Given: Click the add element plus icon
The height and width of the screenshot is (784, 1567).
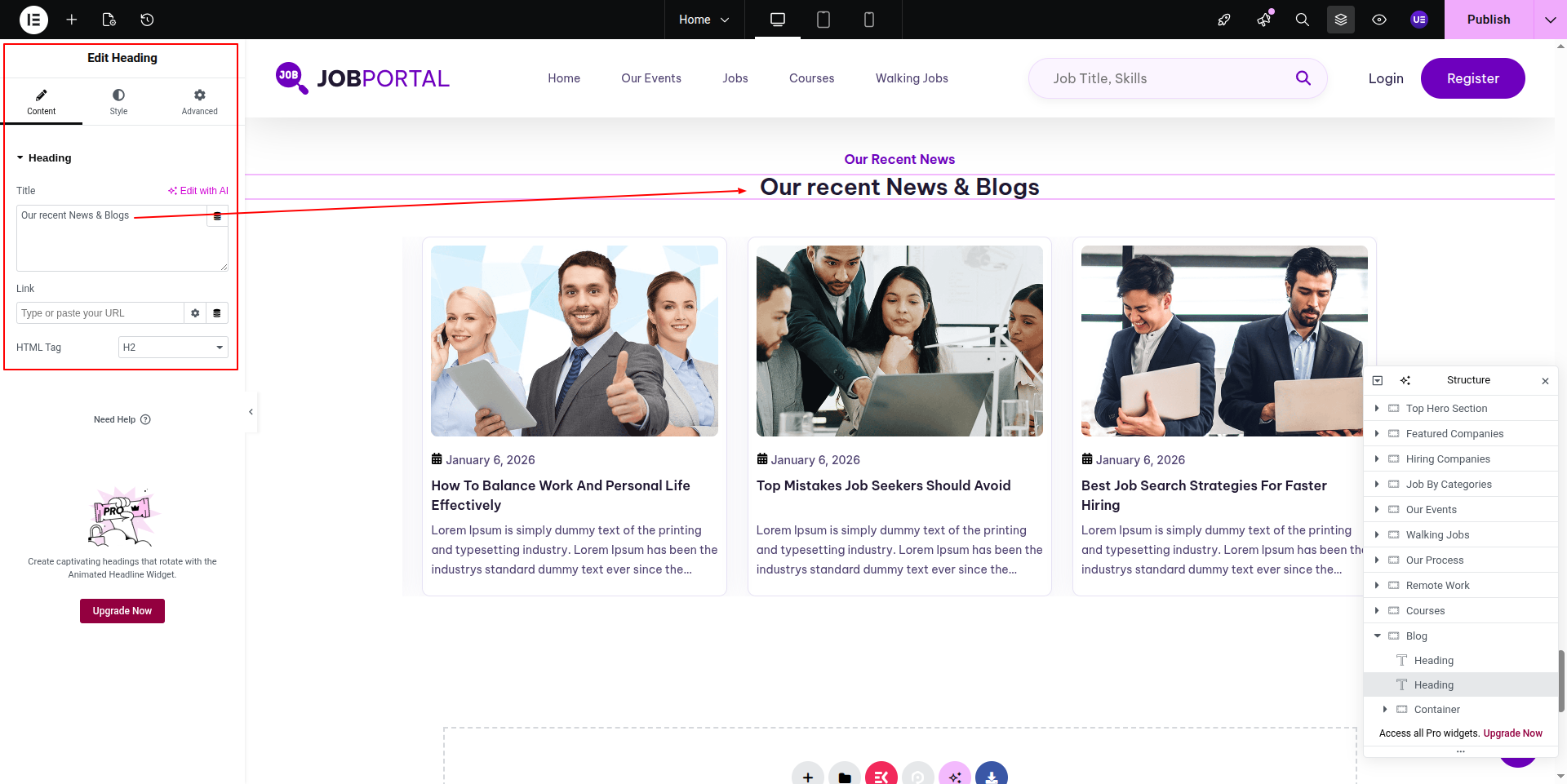Looking at the screenshot, I should click(x=72, y=20).
